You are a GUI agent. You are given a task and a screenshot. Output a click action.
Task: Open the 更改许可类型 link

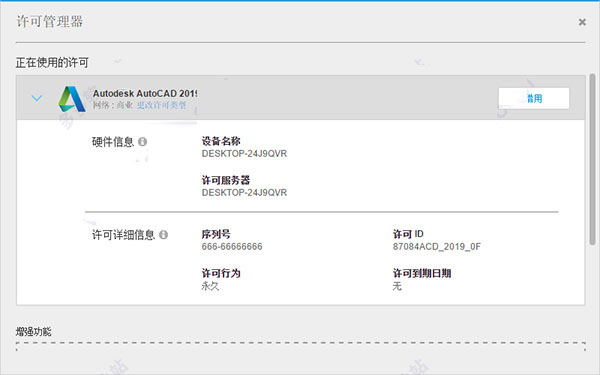pos(161,105)
